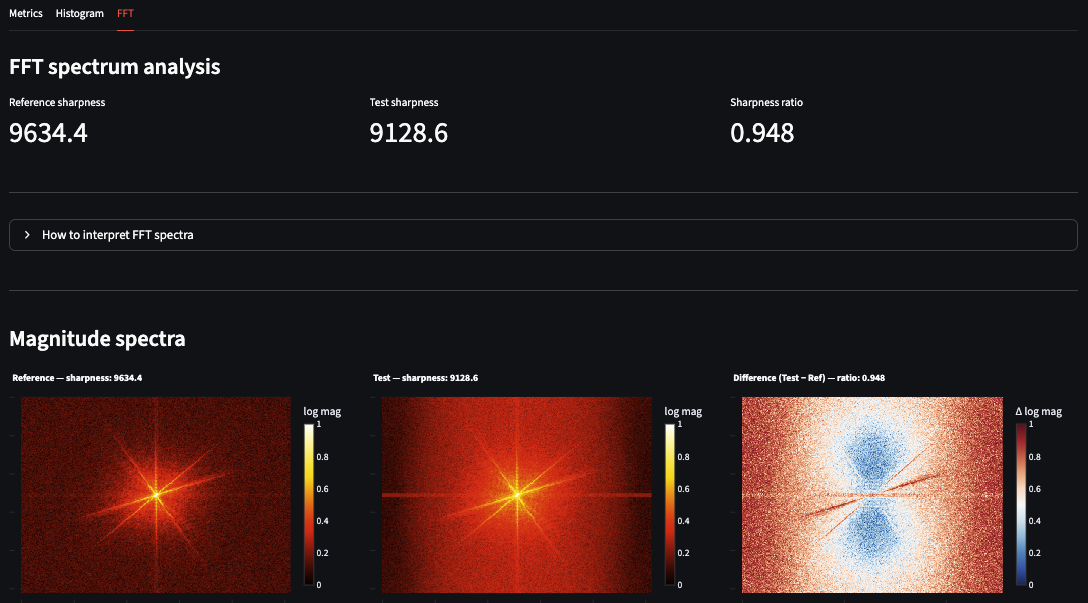Open the Test magnitude spectrum image
1088x603 pixels.
pyautogui.click(x=516, y=494)
